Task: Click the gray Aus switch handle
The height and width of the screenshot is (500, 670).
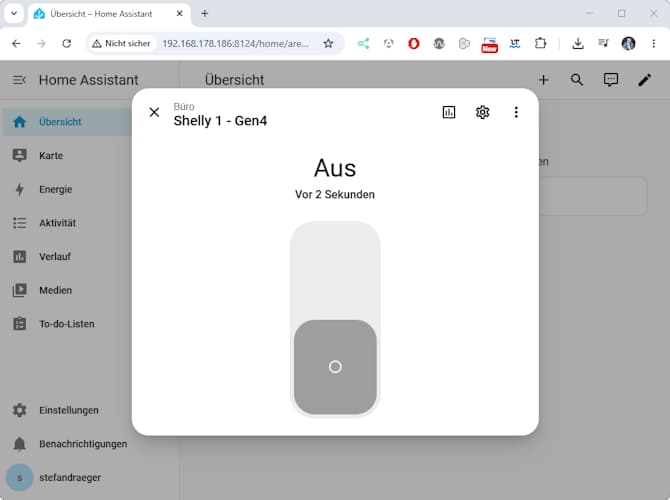Action: point(335,367)
